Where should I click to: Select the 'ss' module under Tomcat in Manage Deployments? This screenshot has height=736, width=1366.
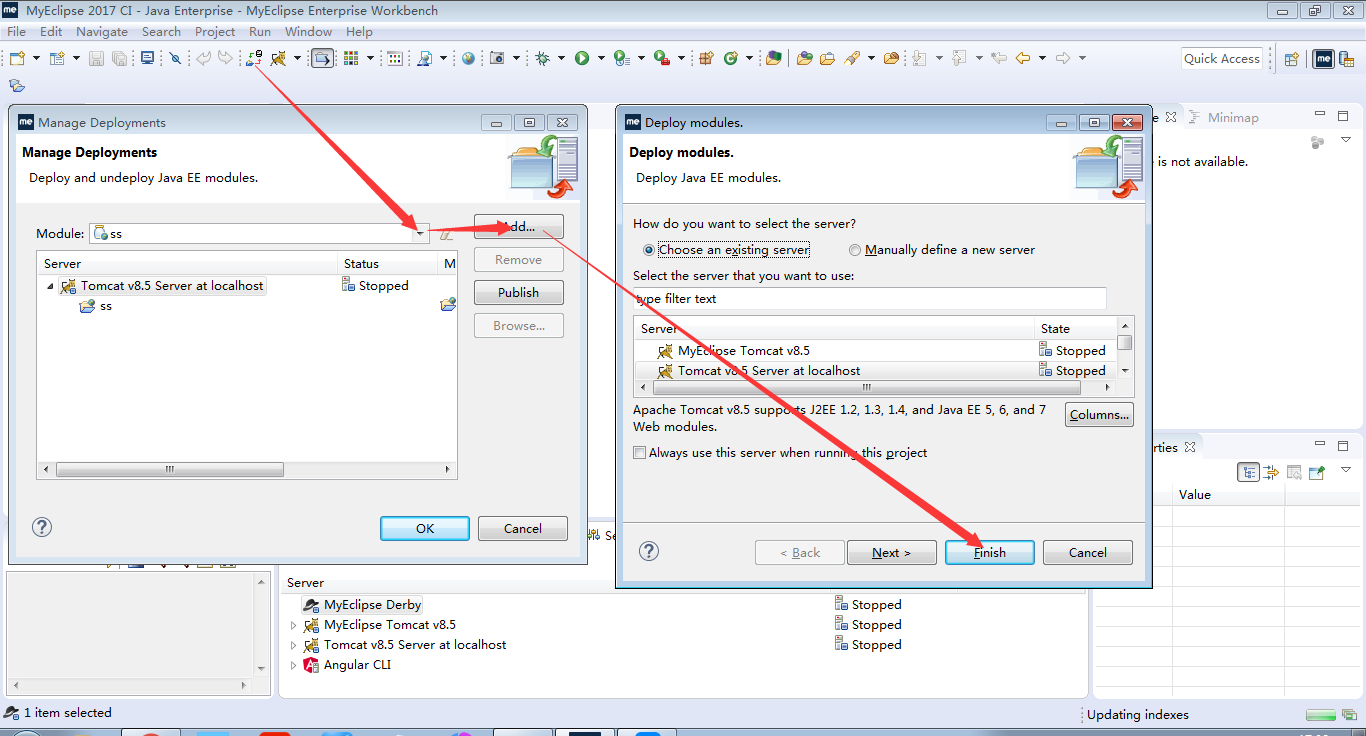[96, 306]
